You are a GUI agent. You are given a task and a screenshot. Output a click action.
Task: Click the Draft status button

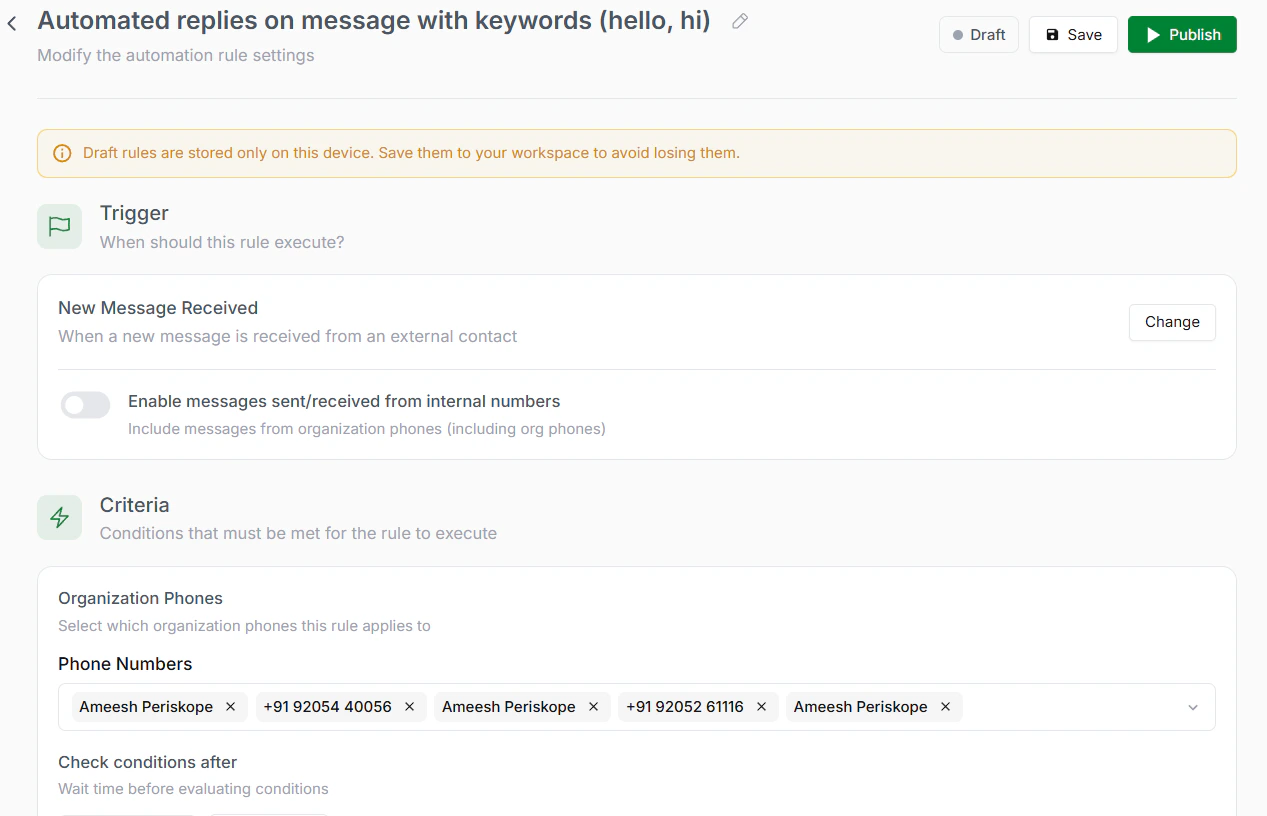coord(978,34)
